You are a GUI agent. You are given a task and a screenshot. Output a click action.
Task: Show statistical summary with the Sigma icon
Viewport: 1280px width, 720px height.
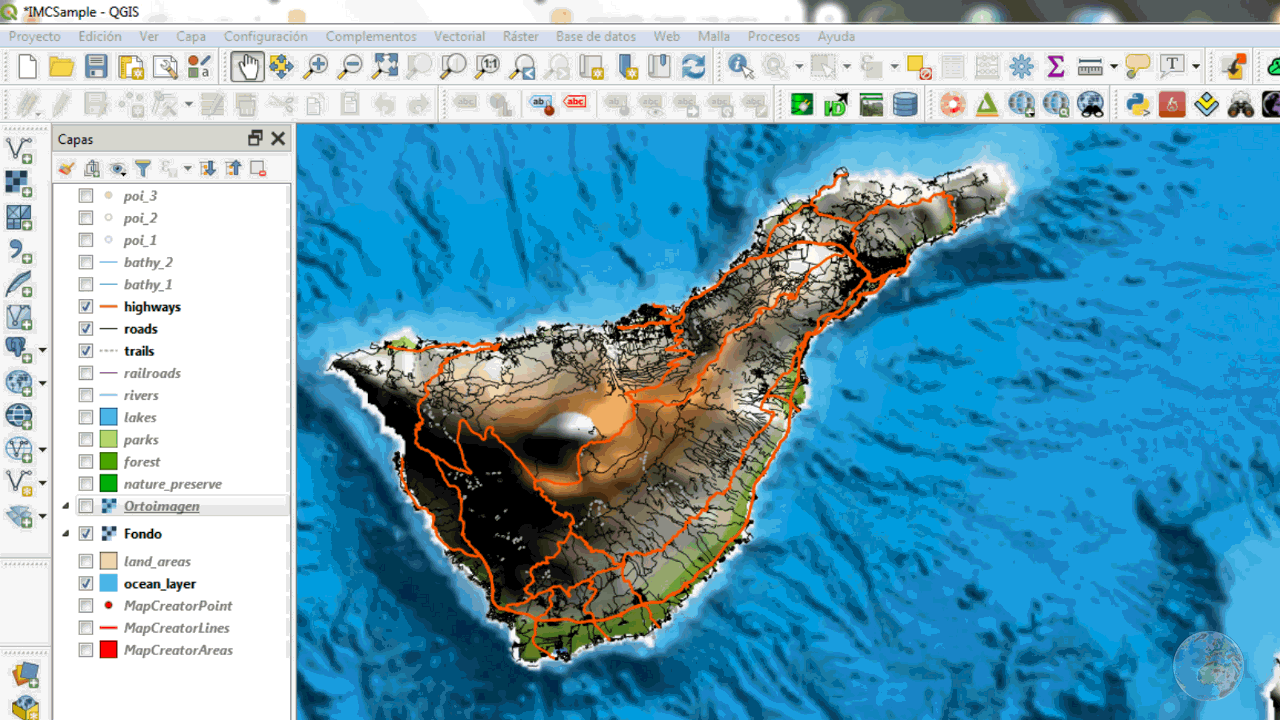(1055, 66)
